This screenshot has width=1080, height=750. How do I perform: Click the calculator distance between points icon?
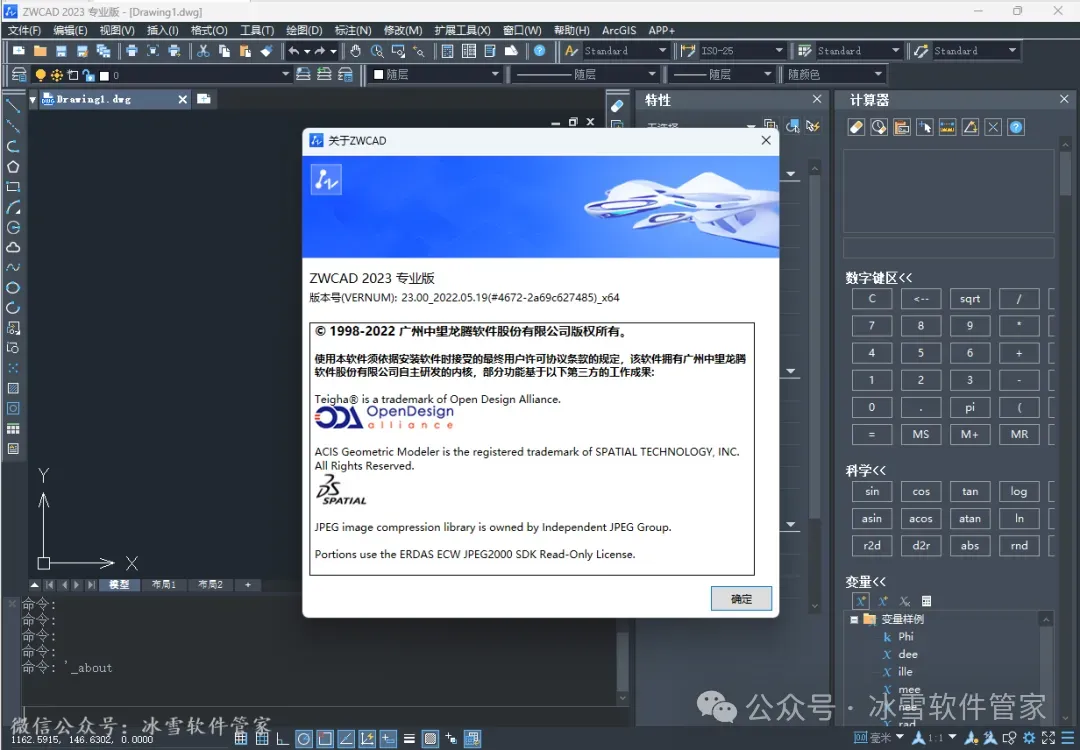tap(948, 127)
